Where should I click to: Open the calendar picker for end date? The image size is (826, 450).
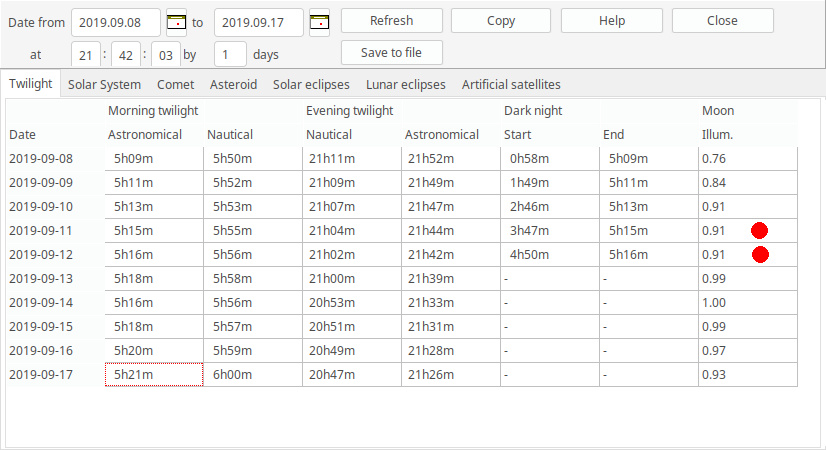click(x=320, y=21)
